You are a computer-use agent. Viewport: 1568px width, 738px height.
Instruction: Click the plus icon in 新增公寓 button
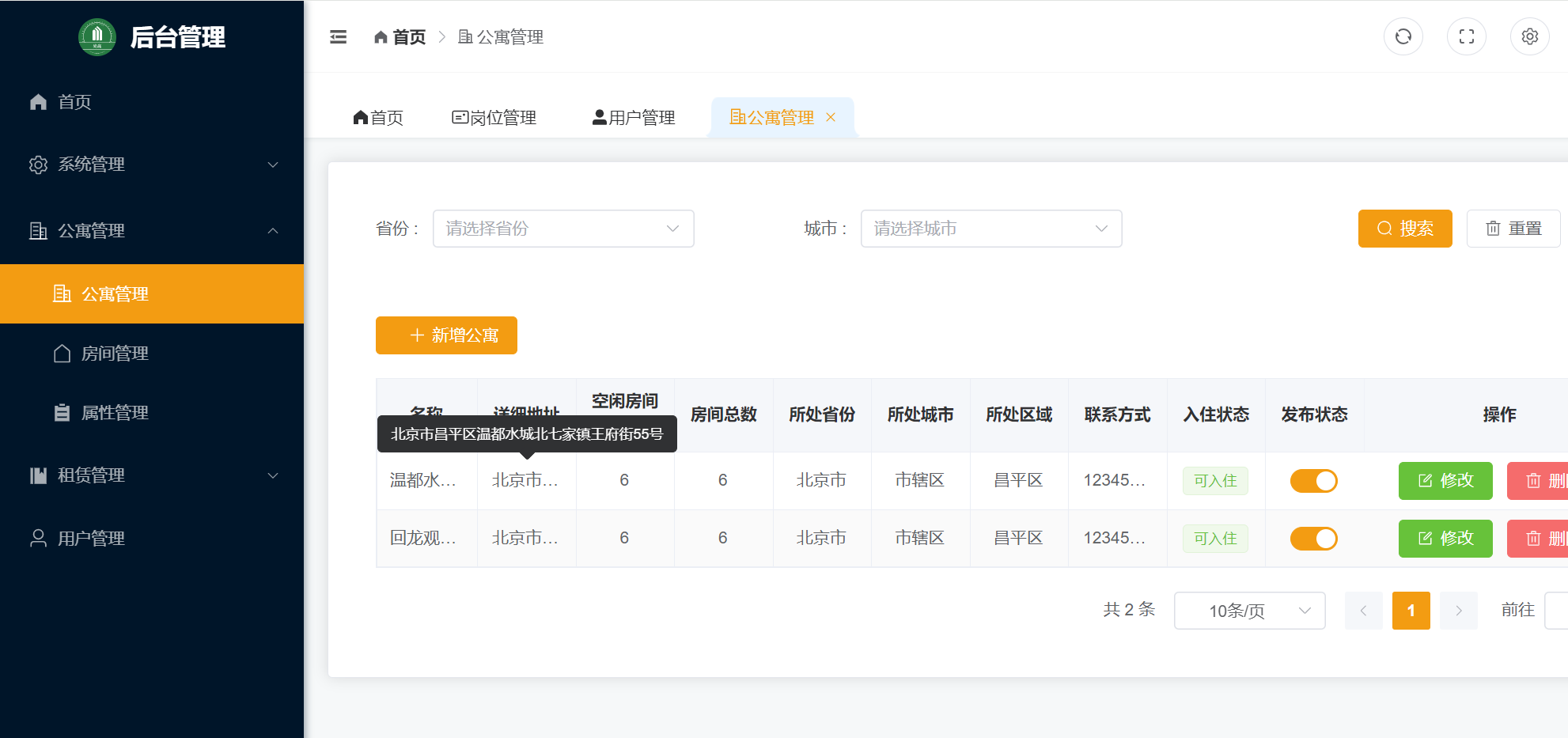coord(417,335)
